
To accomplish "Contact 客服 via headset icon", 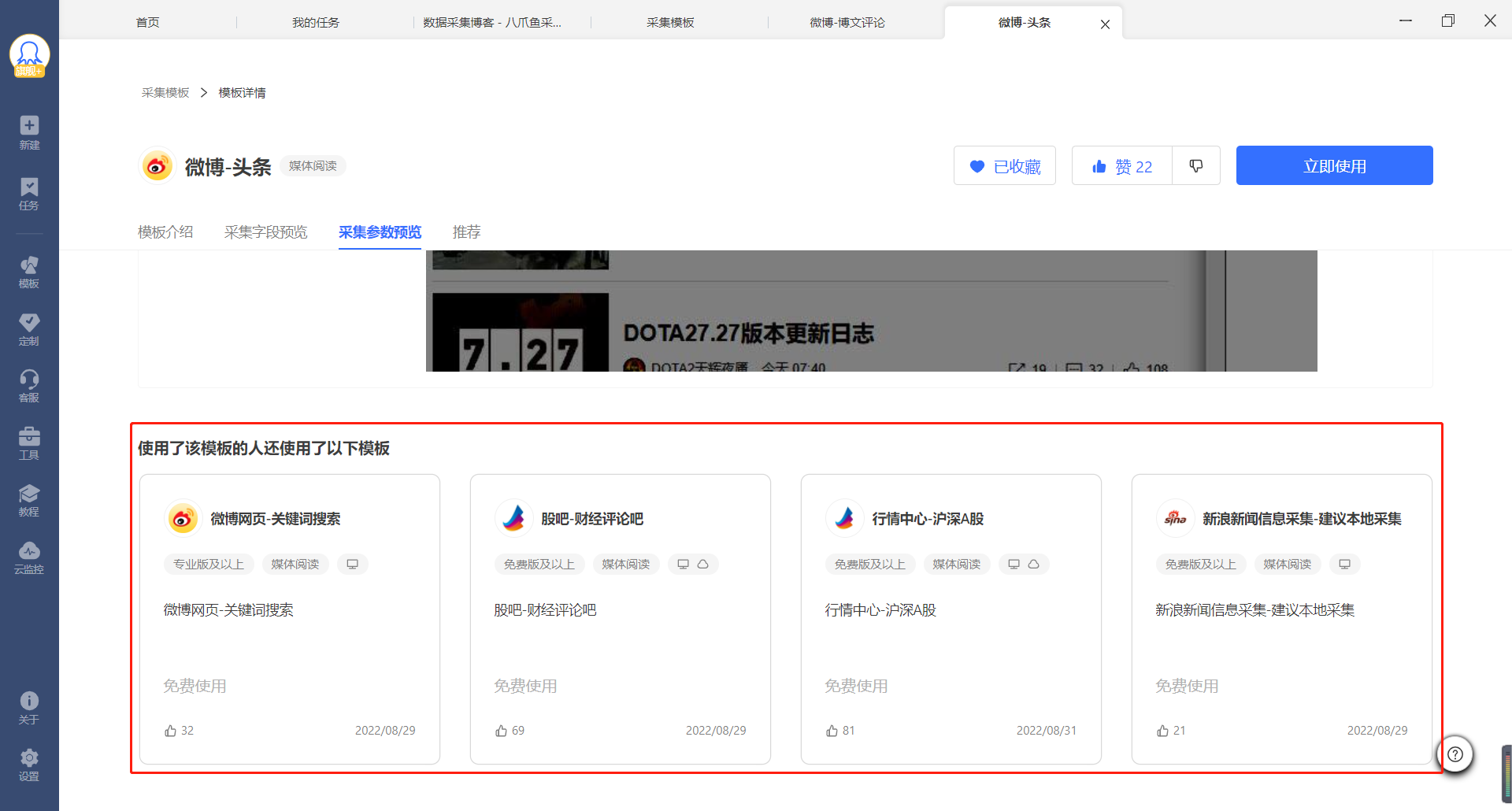I will (29, 385).
